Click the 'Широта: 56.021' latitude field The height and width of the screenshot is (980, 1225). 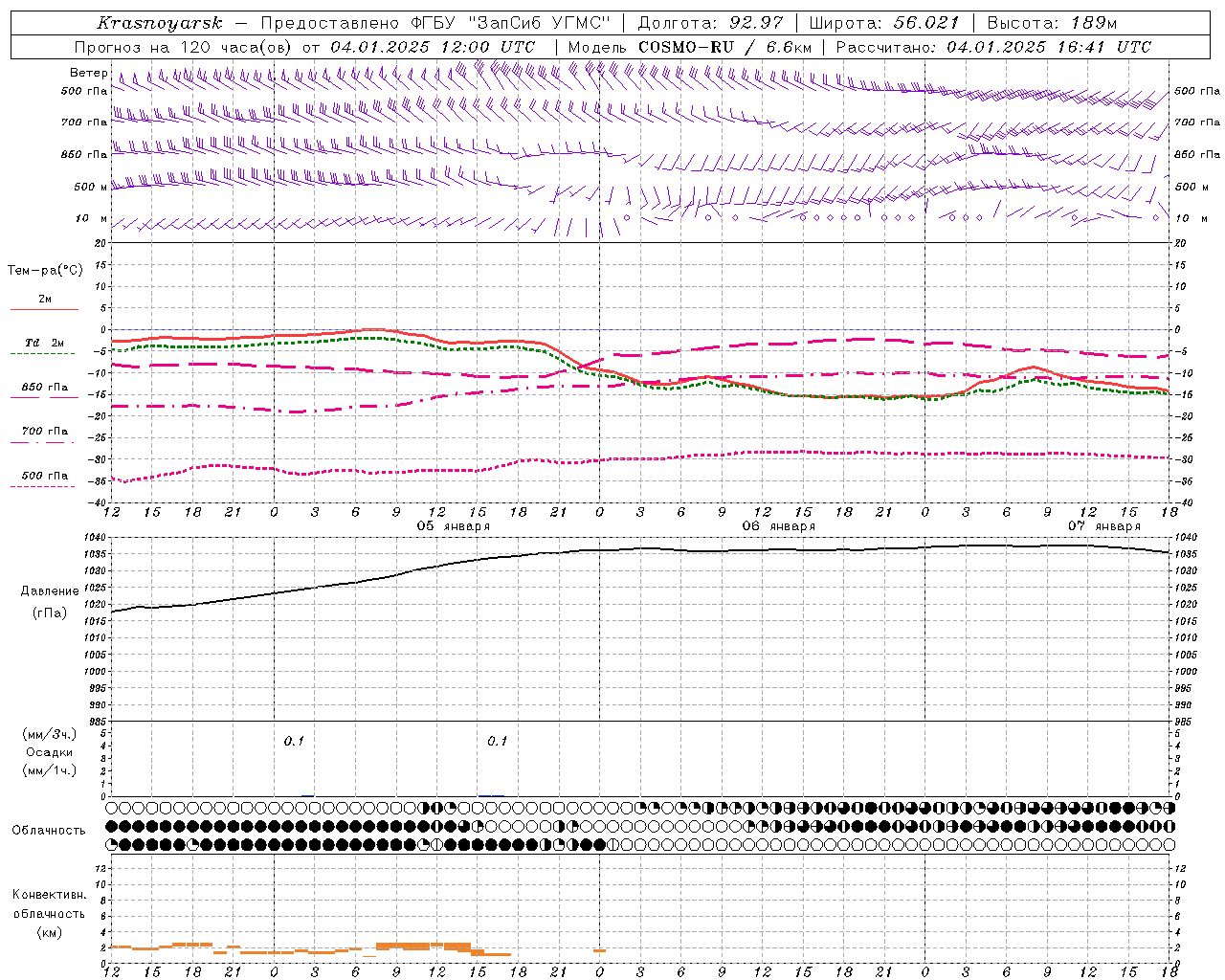point(884,23)
